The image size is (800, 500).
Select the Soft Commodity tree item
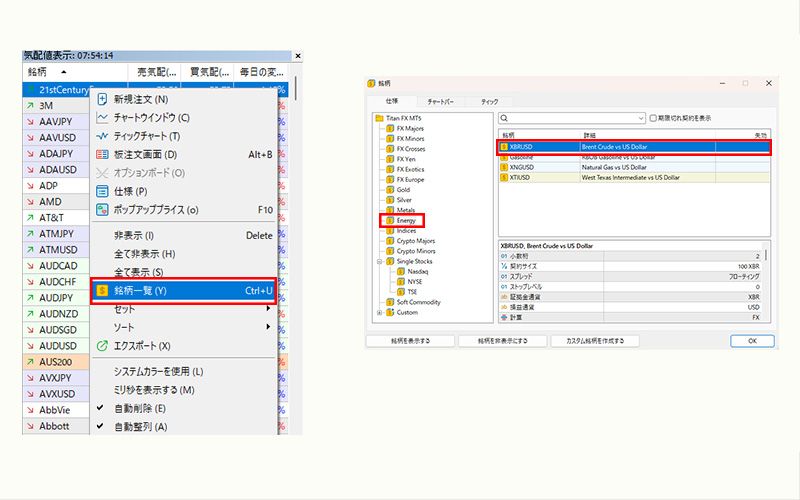[x=418, y=302]
